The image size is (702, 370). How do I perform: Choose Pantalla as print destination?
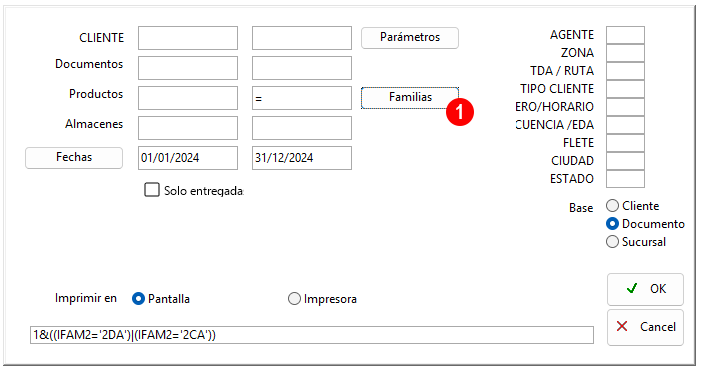(138, 299)
